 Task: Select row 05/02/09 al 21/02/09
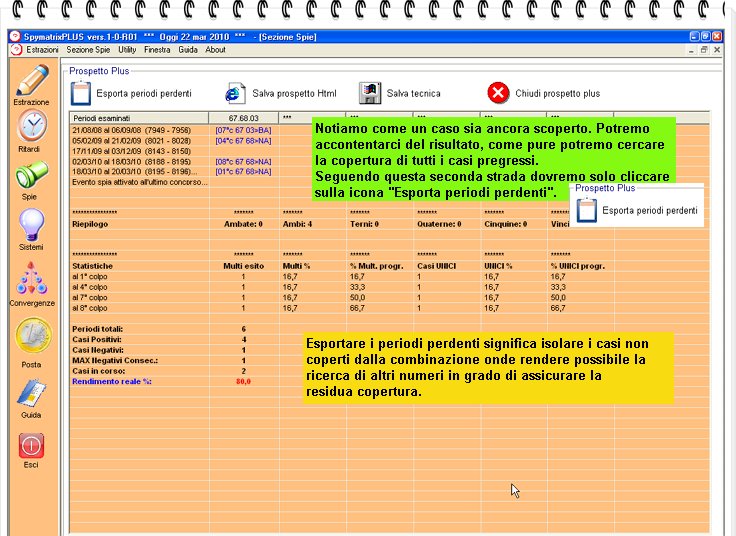(131, 141)
